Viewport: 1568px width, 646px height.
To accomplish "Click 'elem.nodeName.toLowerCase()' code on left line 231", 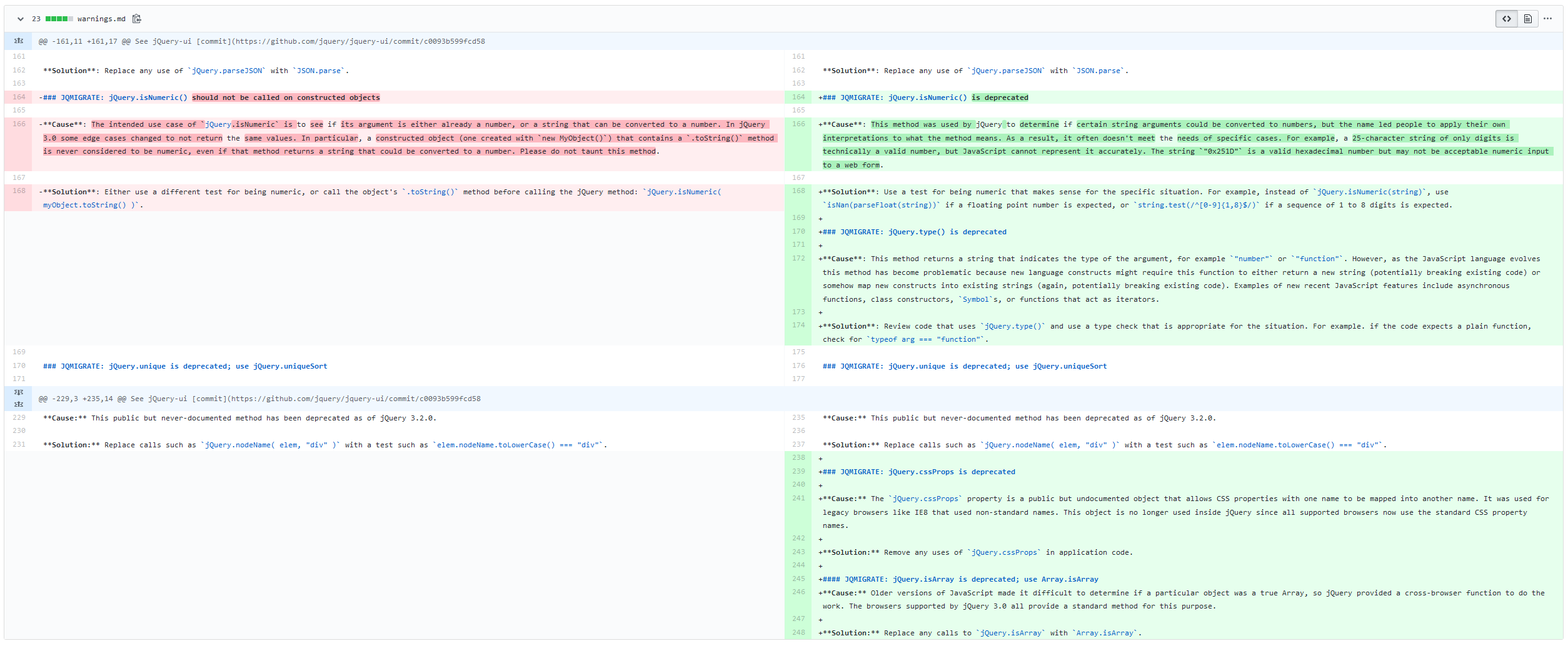I will [x=496, y=445].
